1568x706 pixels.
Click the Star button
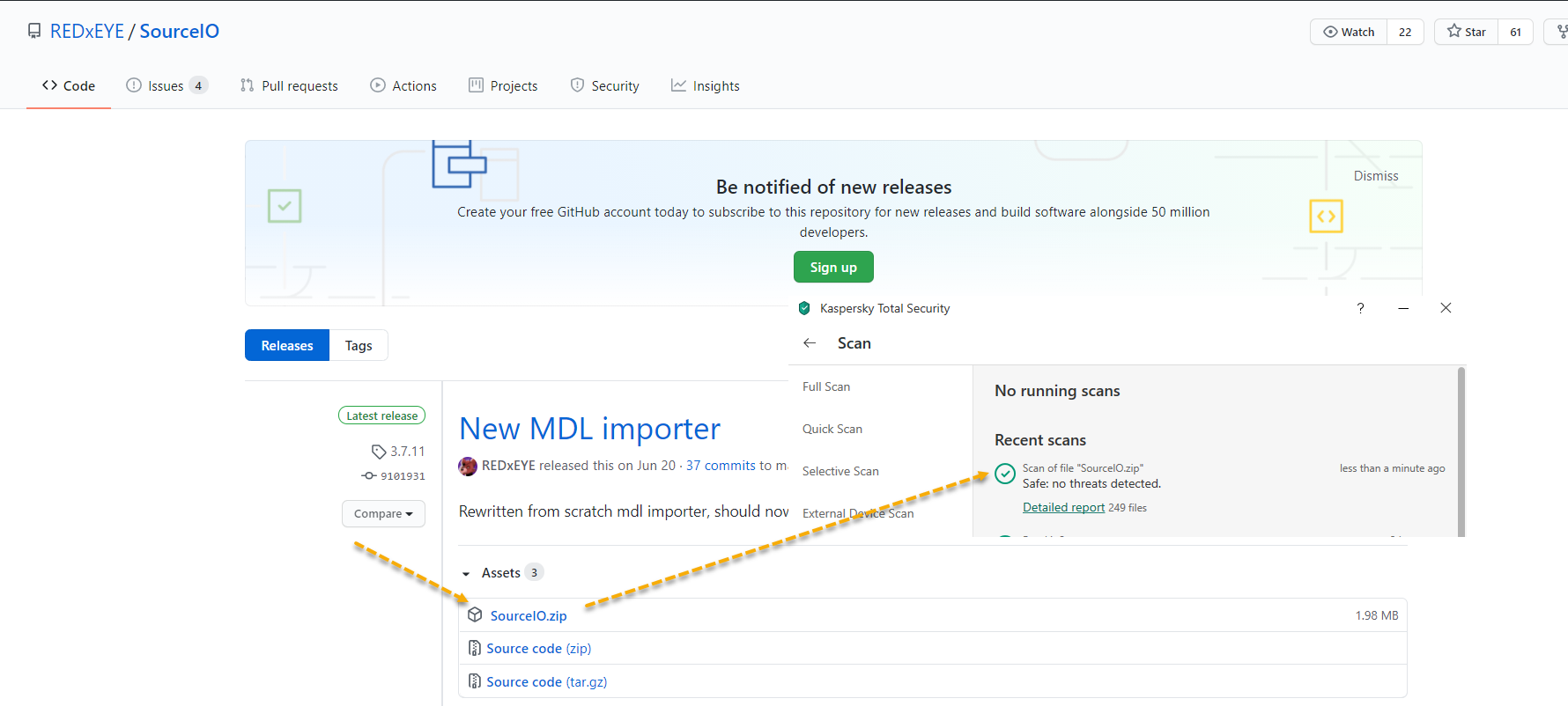point(1467,32)
